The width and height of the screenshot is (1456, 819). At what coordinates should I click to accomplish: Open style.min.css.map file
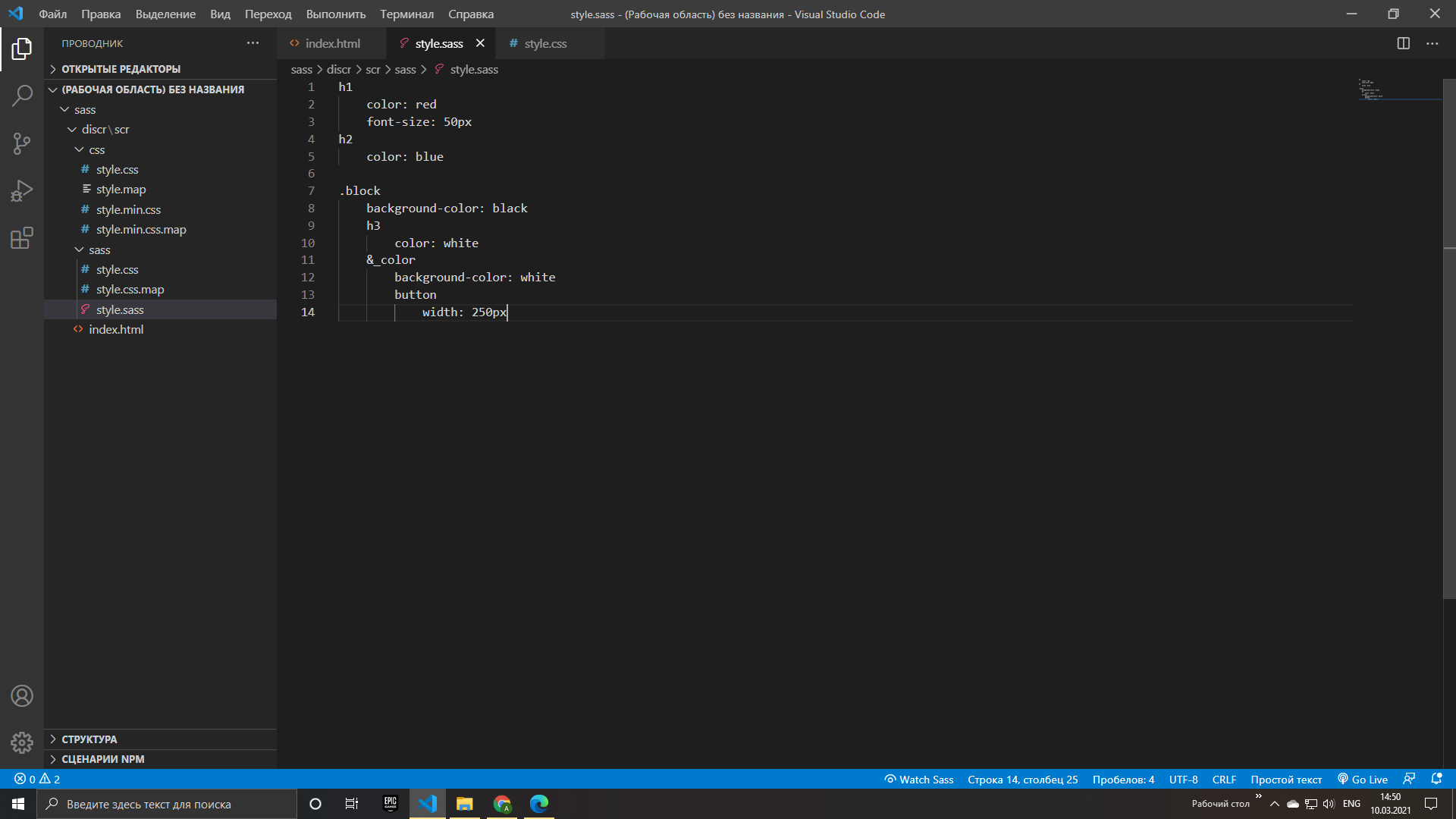coord(160,230)
